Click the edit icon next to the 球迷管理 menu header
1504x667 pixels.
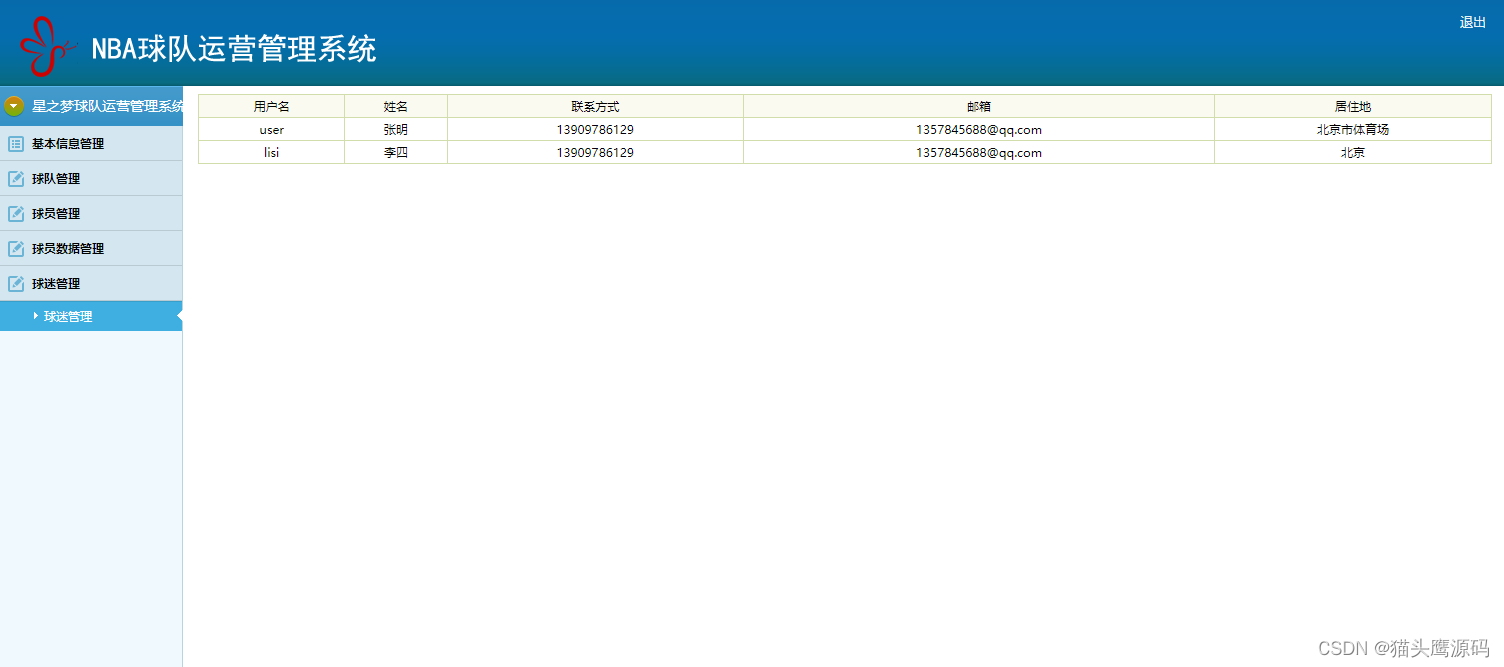click(16, 284)
